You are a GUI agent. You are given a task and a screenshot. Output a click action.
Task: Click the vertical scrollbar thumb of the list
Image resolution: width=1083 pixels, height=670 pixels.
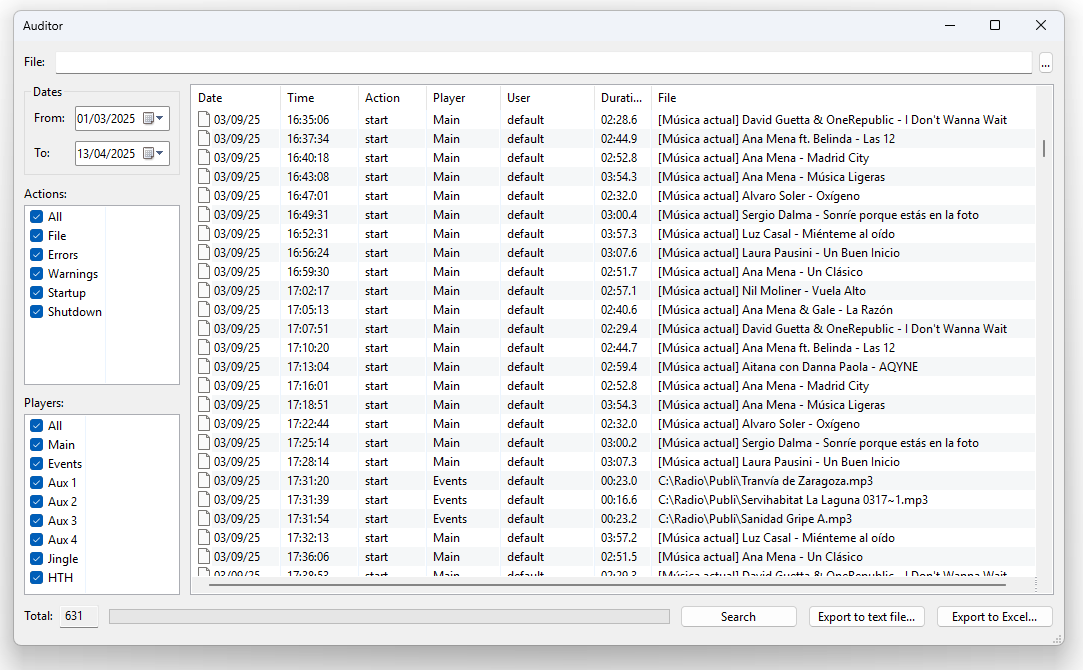[x=1044, y=148]
